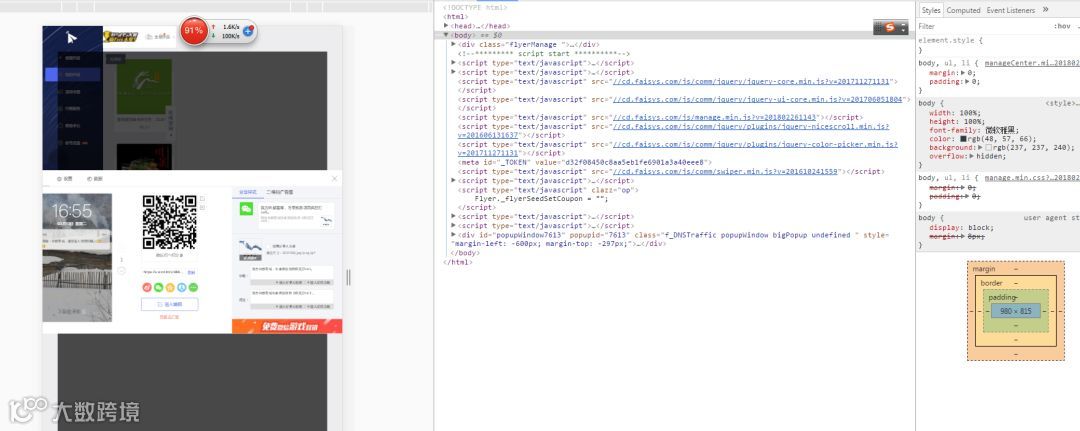Click the devtools panel divider handle
1080x431 pixels.
[348, 277]
